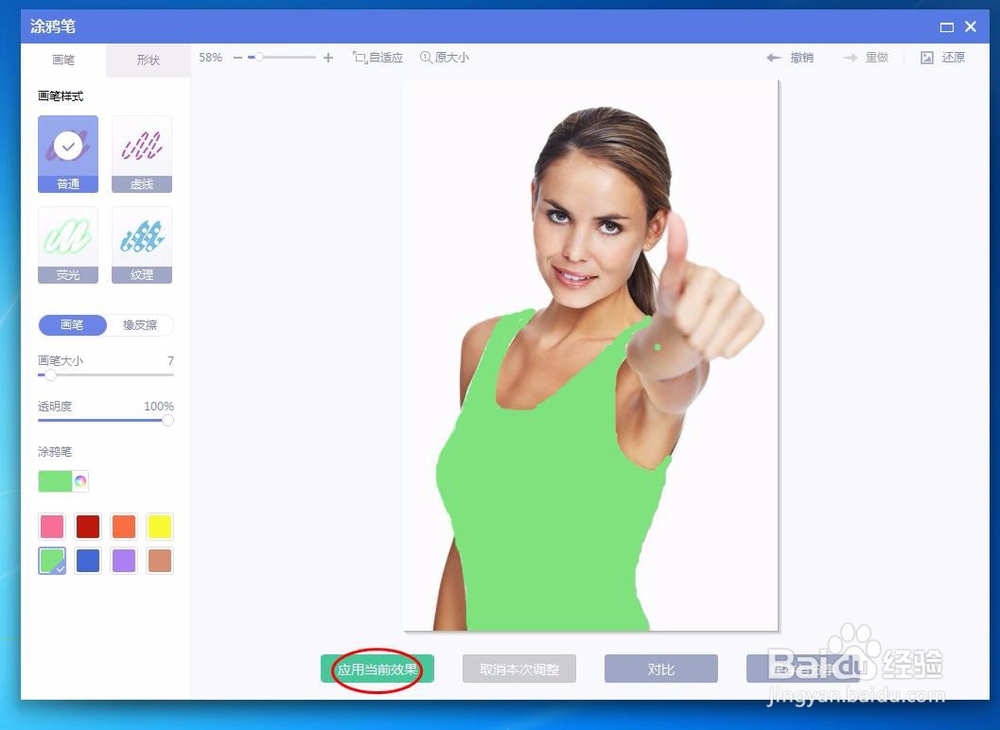Click the 对比 compare button

click(x=661, y=669)
